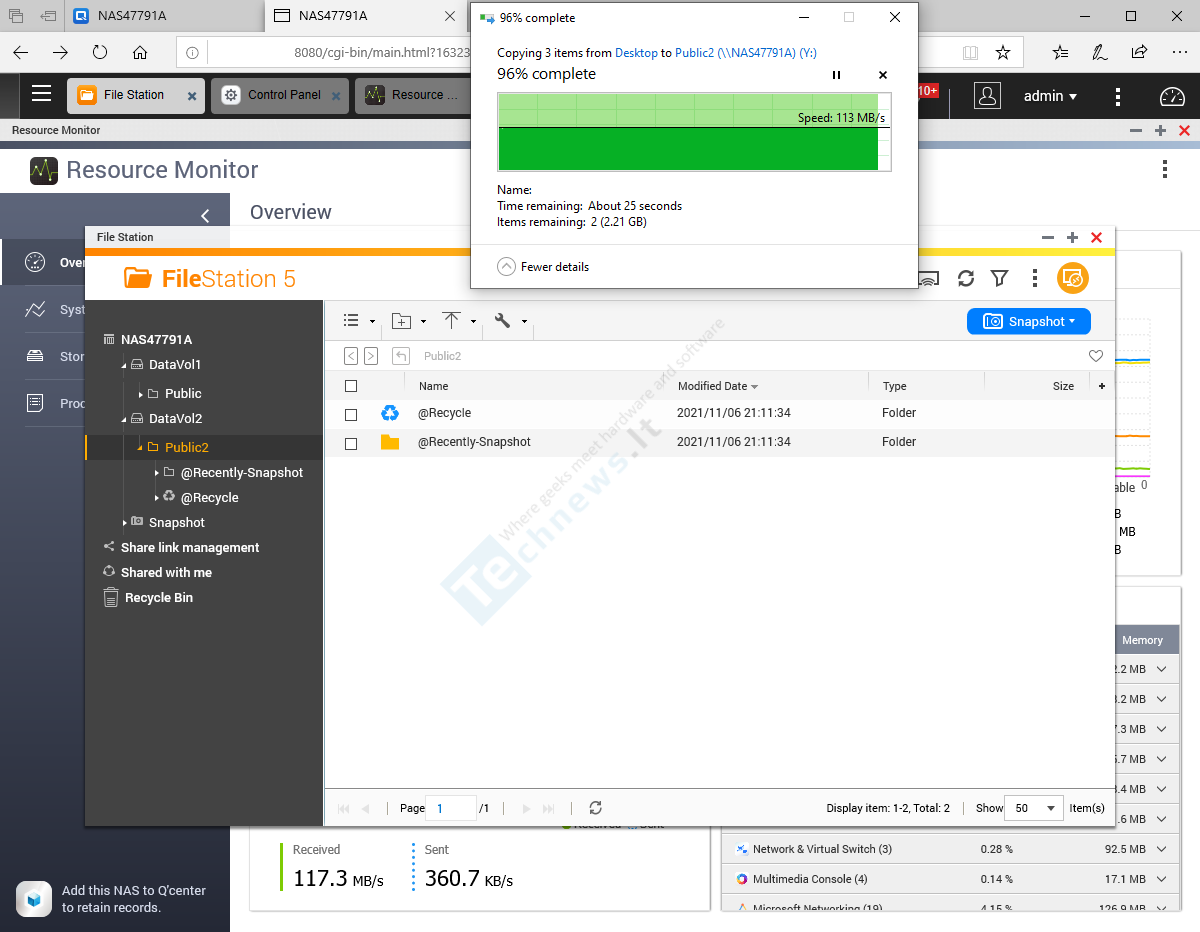Click the Public2 destination link in copy dialog
The image size is (1200, 932).
click(x=746, y=53)
